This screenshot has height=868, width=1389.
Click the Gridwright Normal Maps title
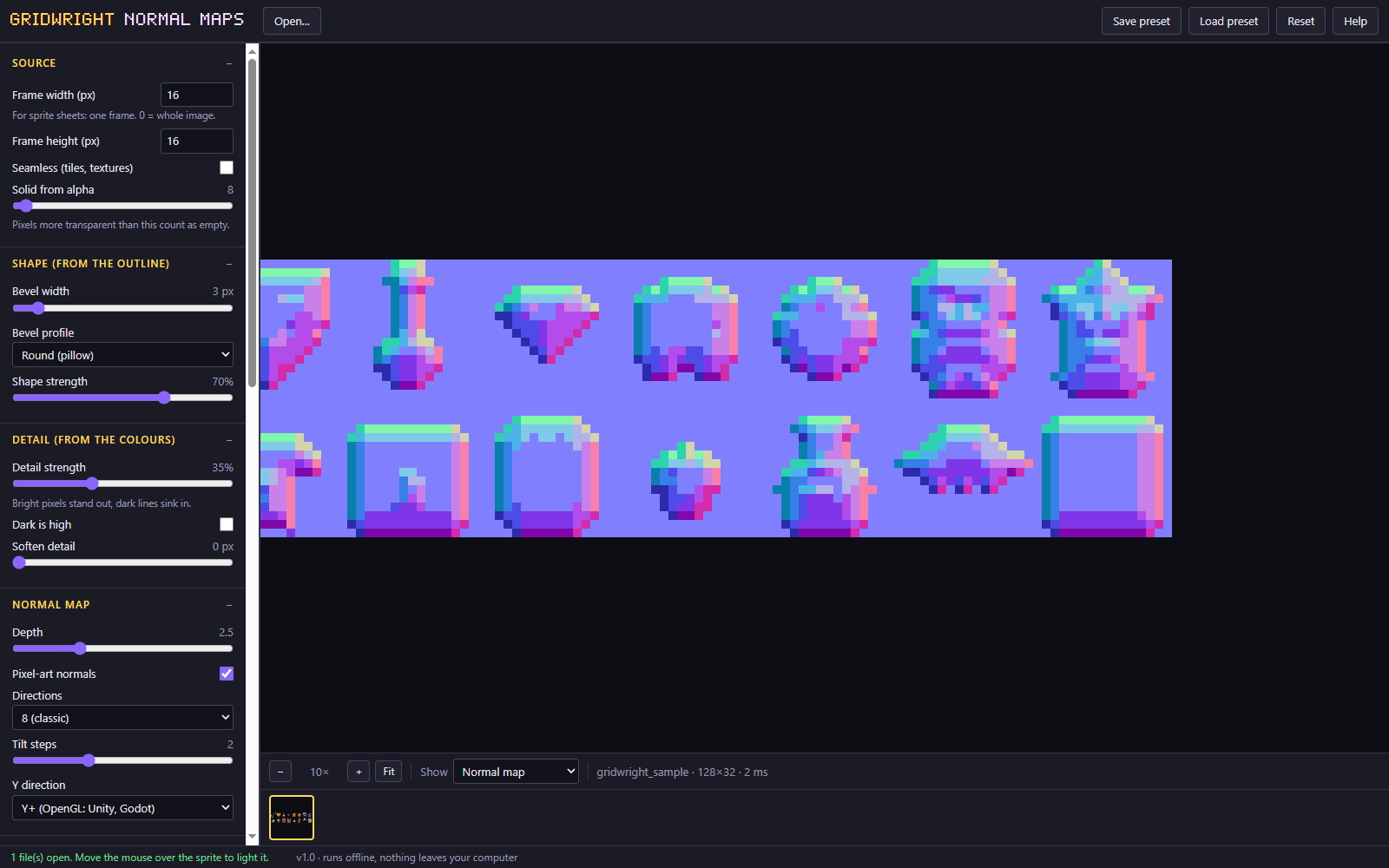point(127,19)
